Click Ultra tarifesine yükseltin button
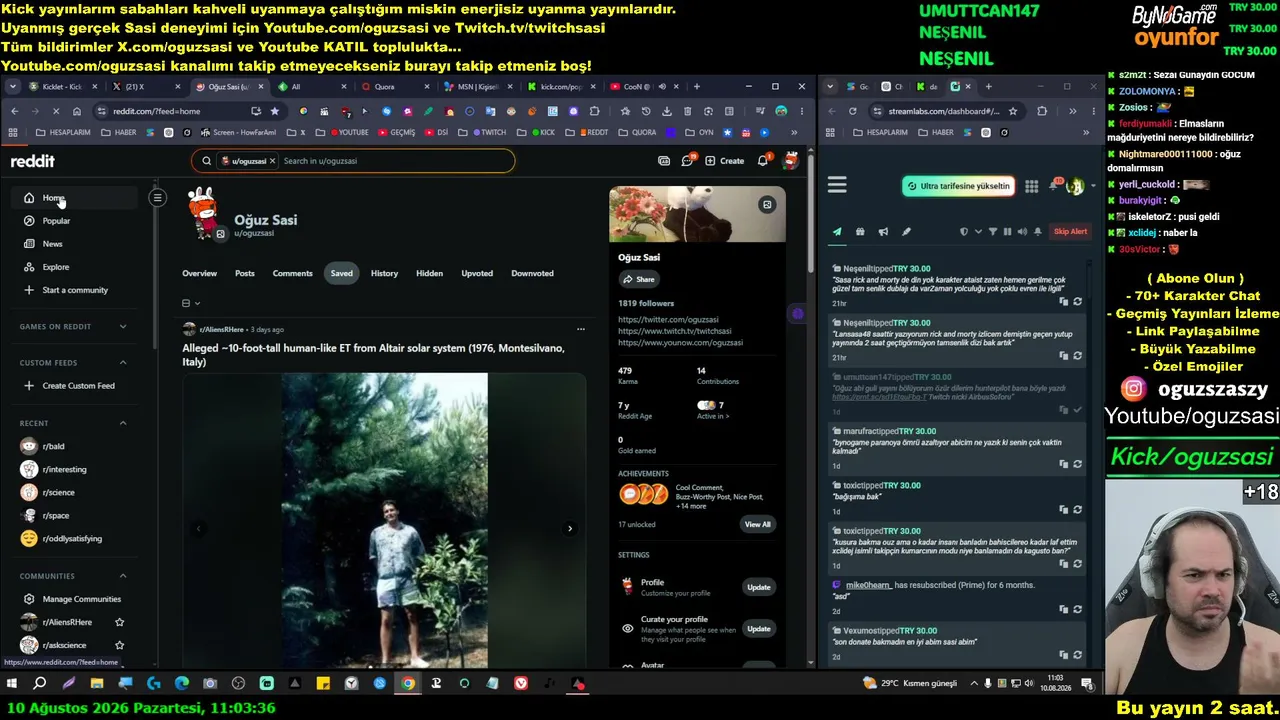The width and height of the screenshot is (1280, 720). click(958, 186)
